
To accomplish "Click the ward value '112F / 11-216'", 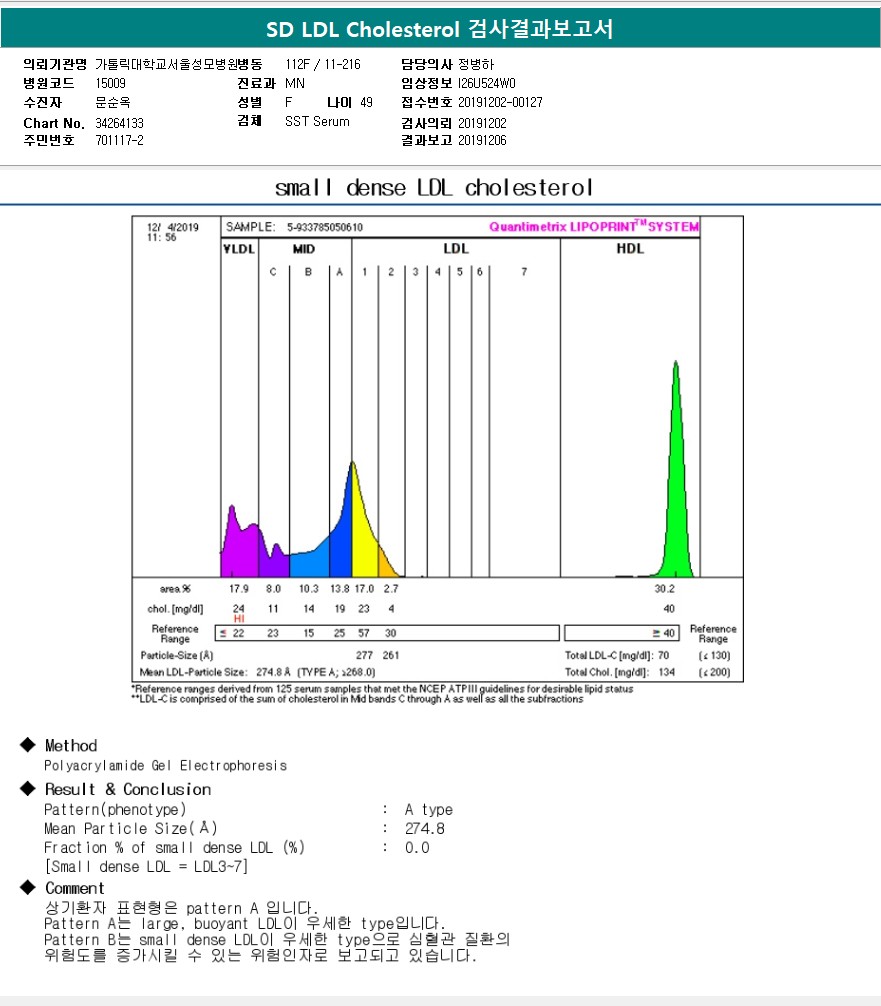I will pos(323,64).
